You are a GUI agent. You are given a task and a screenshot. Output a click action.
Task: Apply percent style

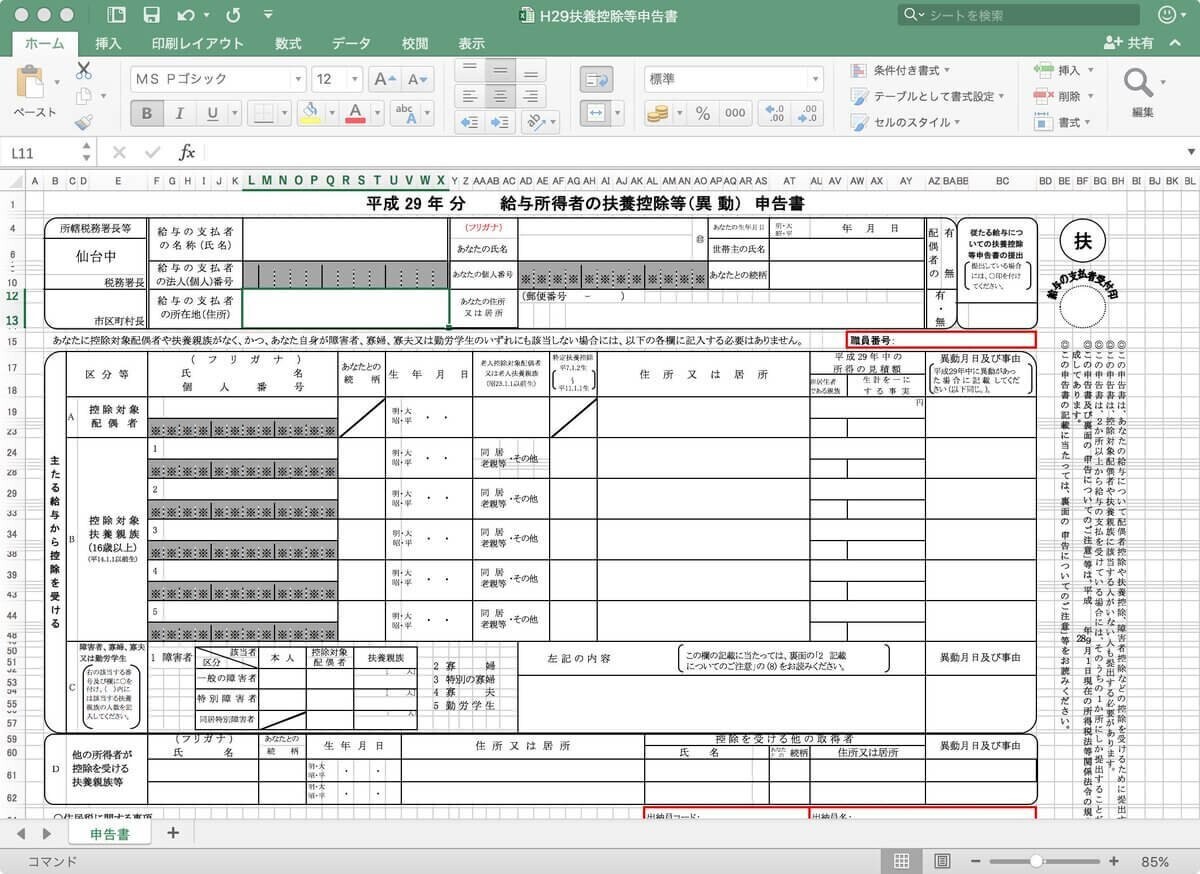[702, 113]
